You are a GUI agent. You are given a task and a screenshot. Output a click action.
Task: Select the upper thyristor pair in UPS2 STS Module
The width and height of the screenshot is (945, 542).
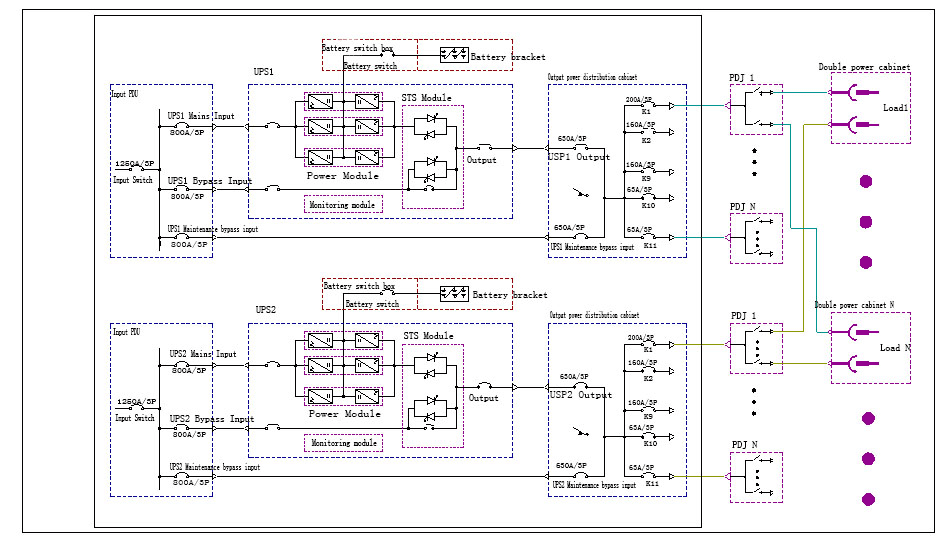click(431, 366)
